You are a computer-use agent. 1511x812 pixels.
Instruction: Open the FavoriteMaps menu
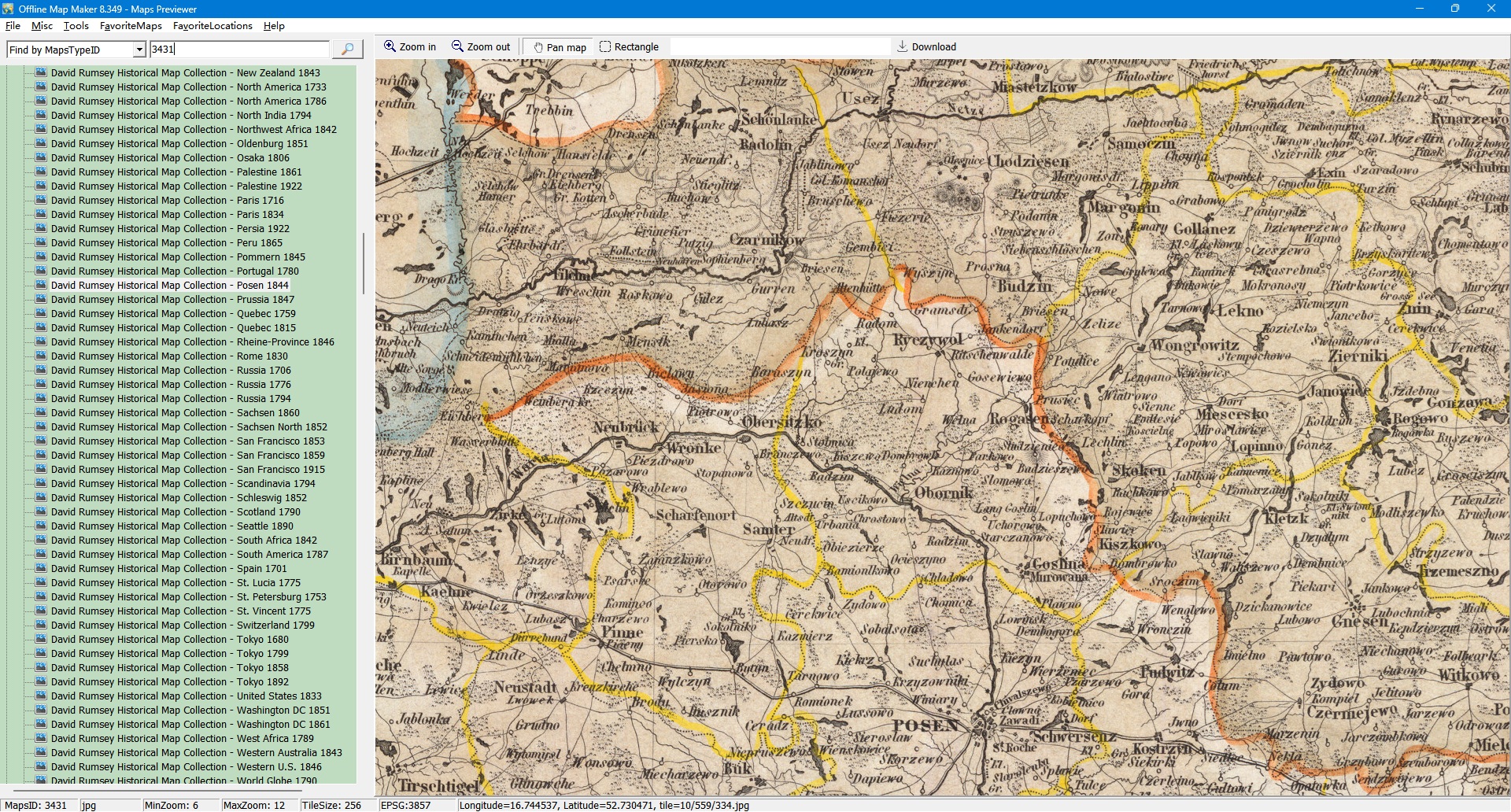coord(131,26)
